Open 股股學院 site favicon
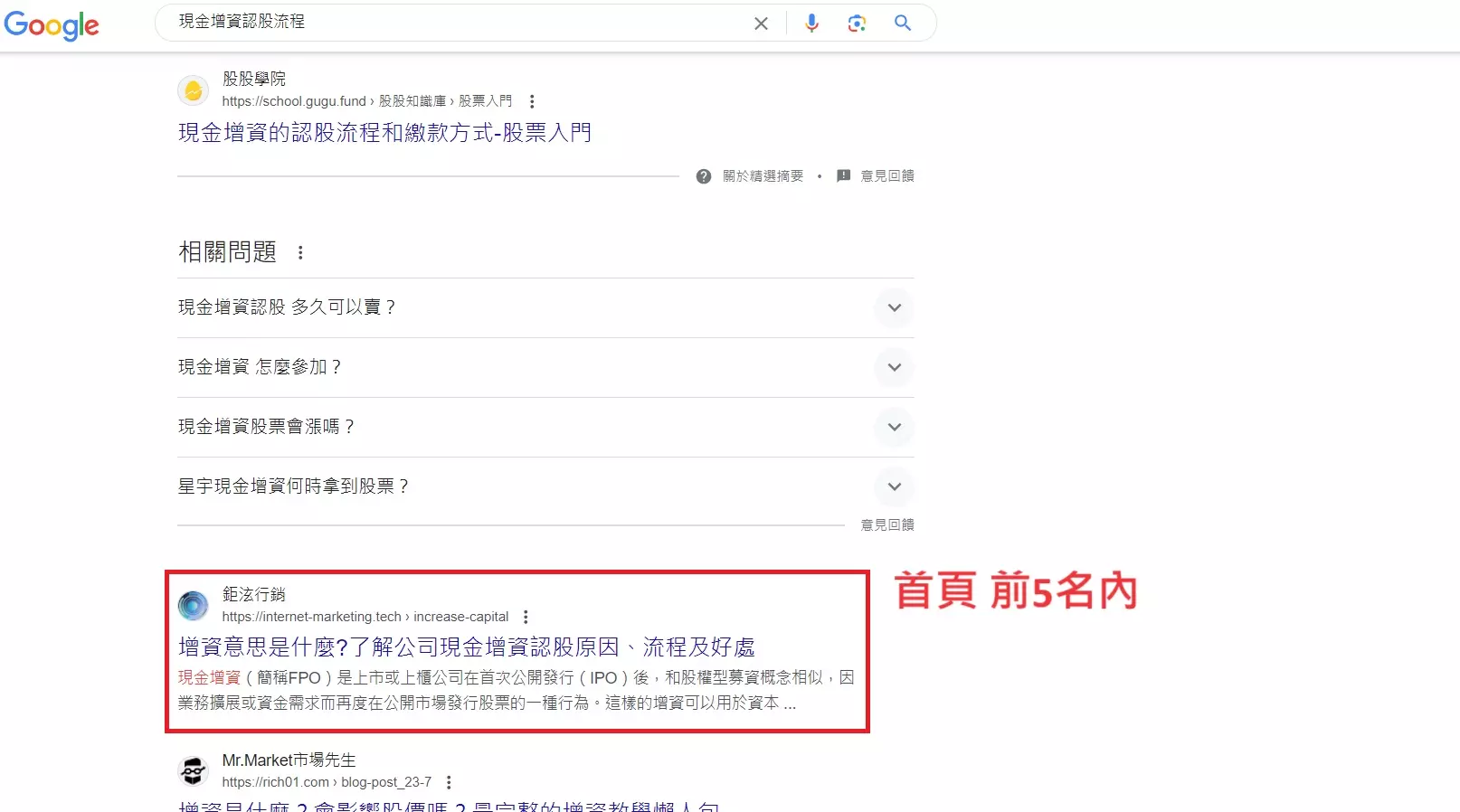The image size is (1460, 812). pyautogui.click(x=193, y=90)
